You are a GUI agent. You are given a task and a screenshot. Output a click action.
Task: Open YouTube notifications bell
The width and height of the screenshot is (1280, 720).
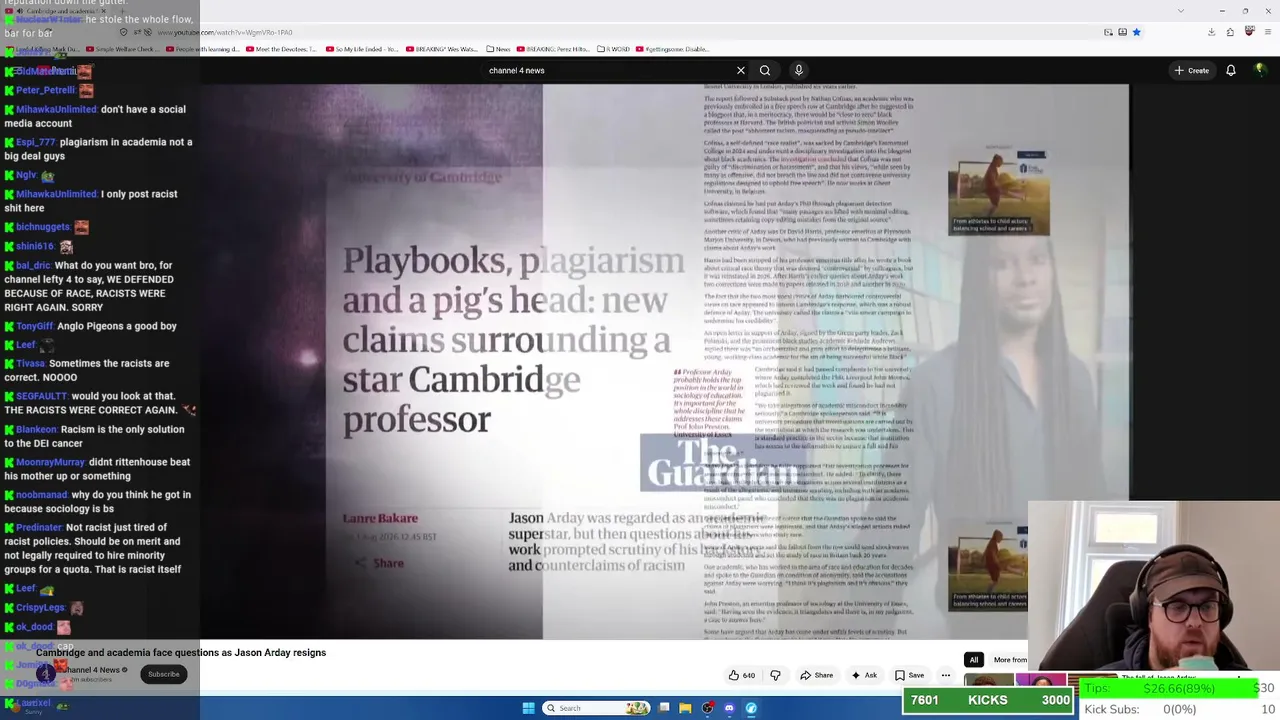click(x=1231, y=70)
